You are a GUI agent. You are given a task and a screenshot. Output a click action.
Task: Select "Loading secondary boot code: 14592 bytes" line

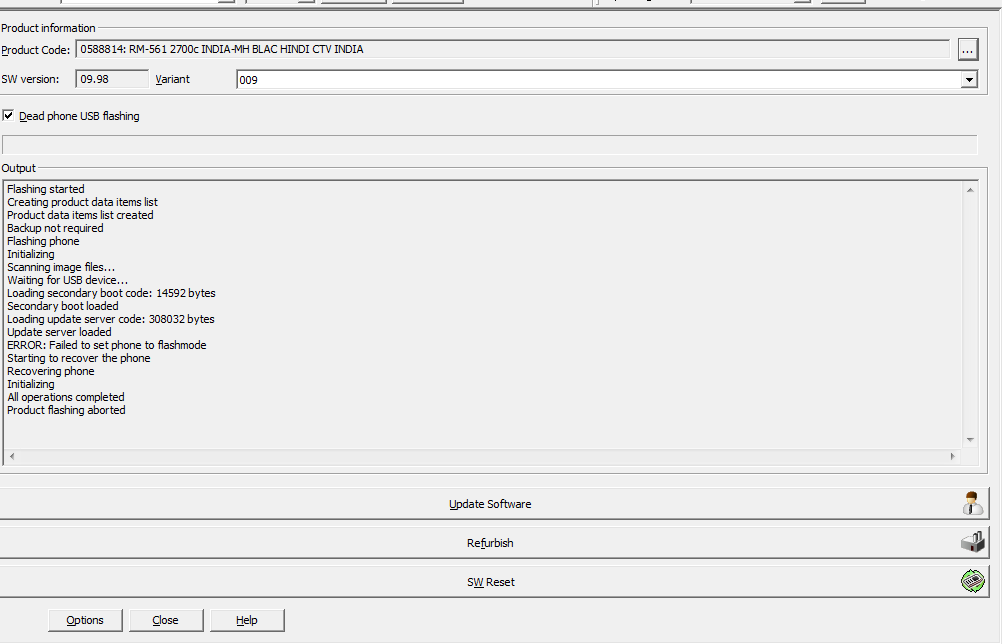coord(111,293)
